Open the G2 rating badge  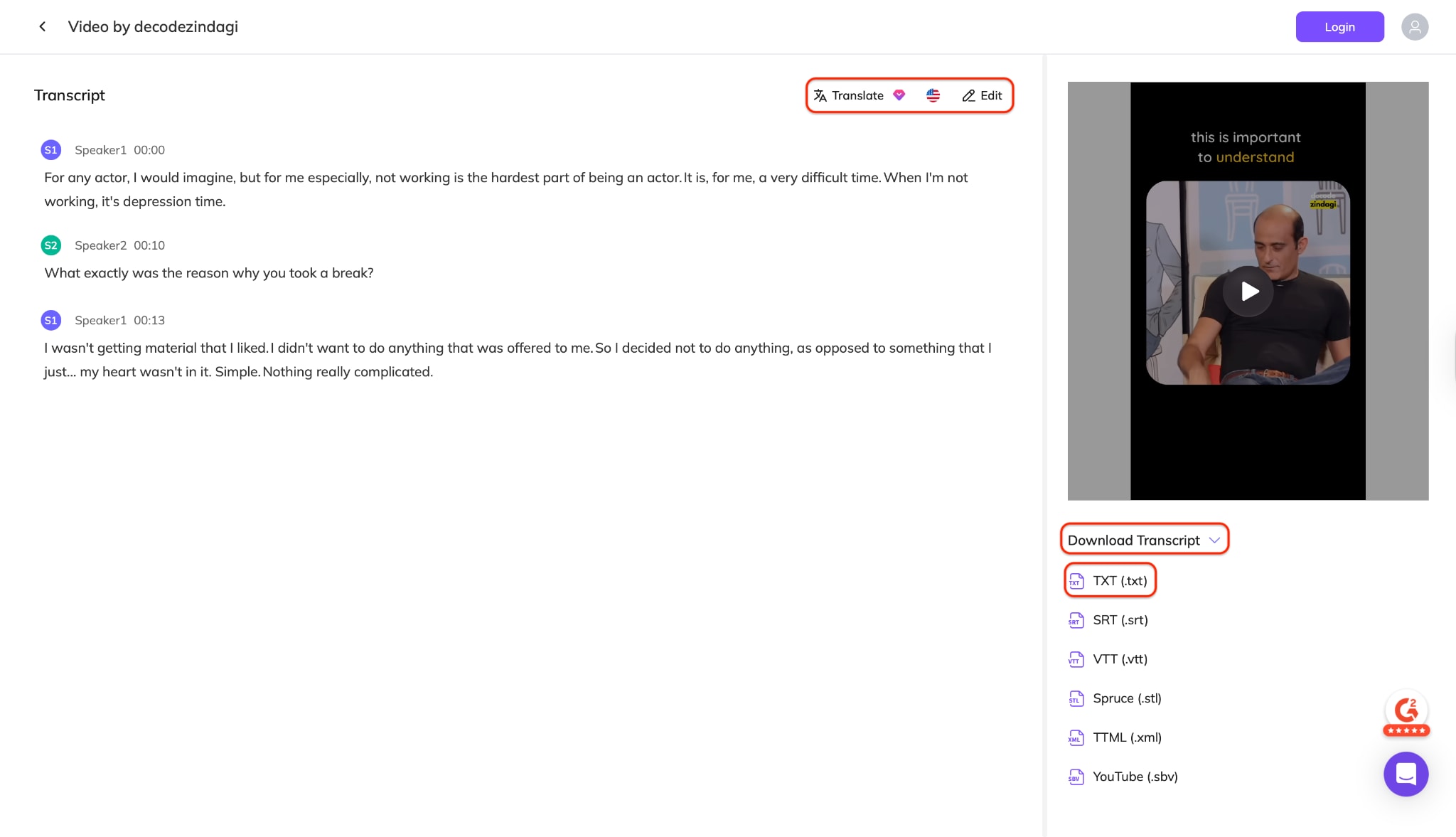coord(1406,711)
